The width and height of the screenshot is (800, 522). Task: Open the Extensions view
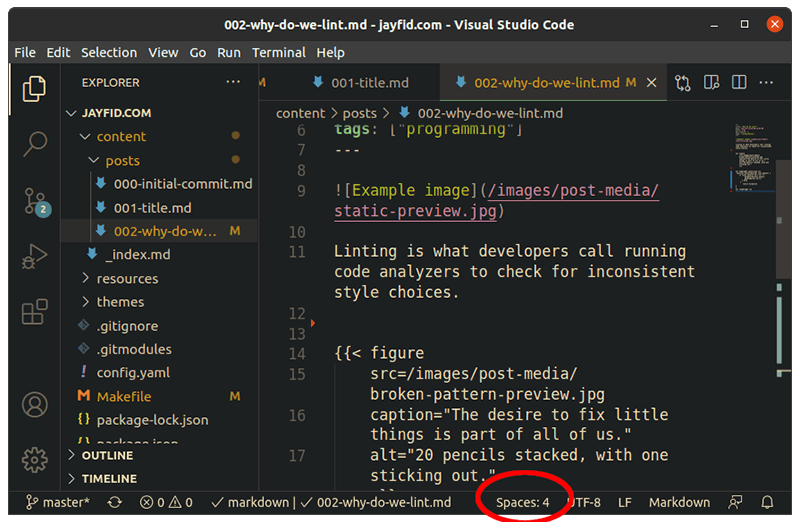click(34, 311)
